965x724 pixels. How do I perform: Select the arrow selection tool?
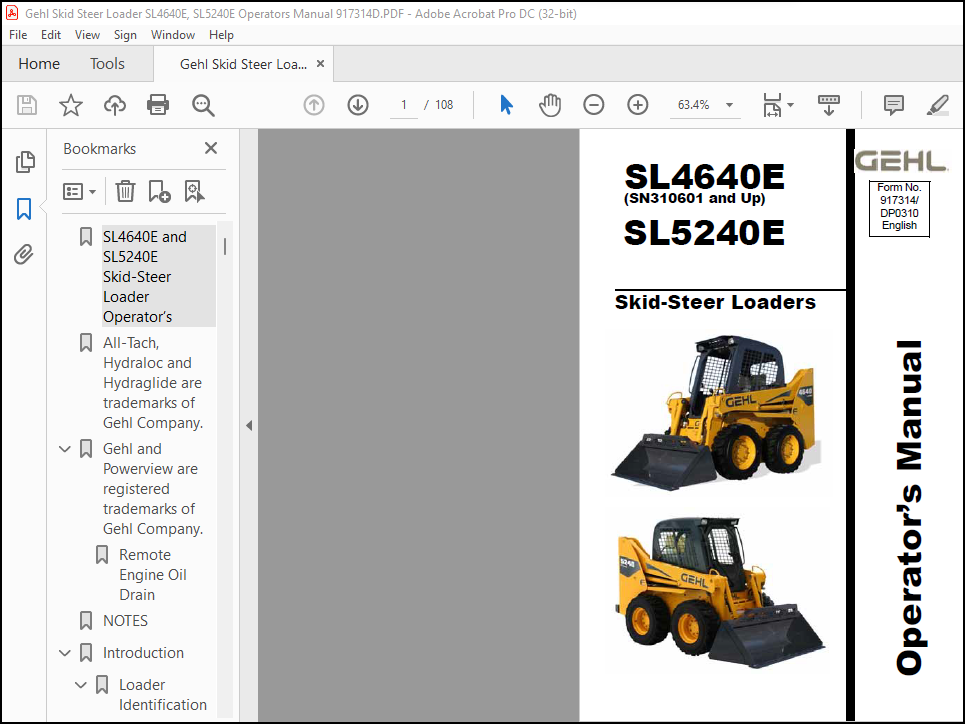pos(507,105)
